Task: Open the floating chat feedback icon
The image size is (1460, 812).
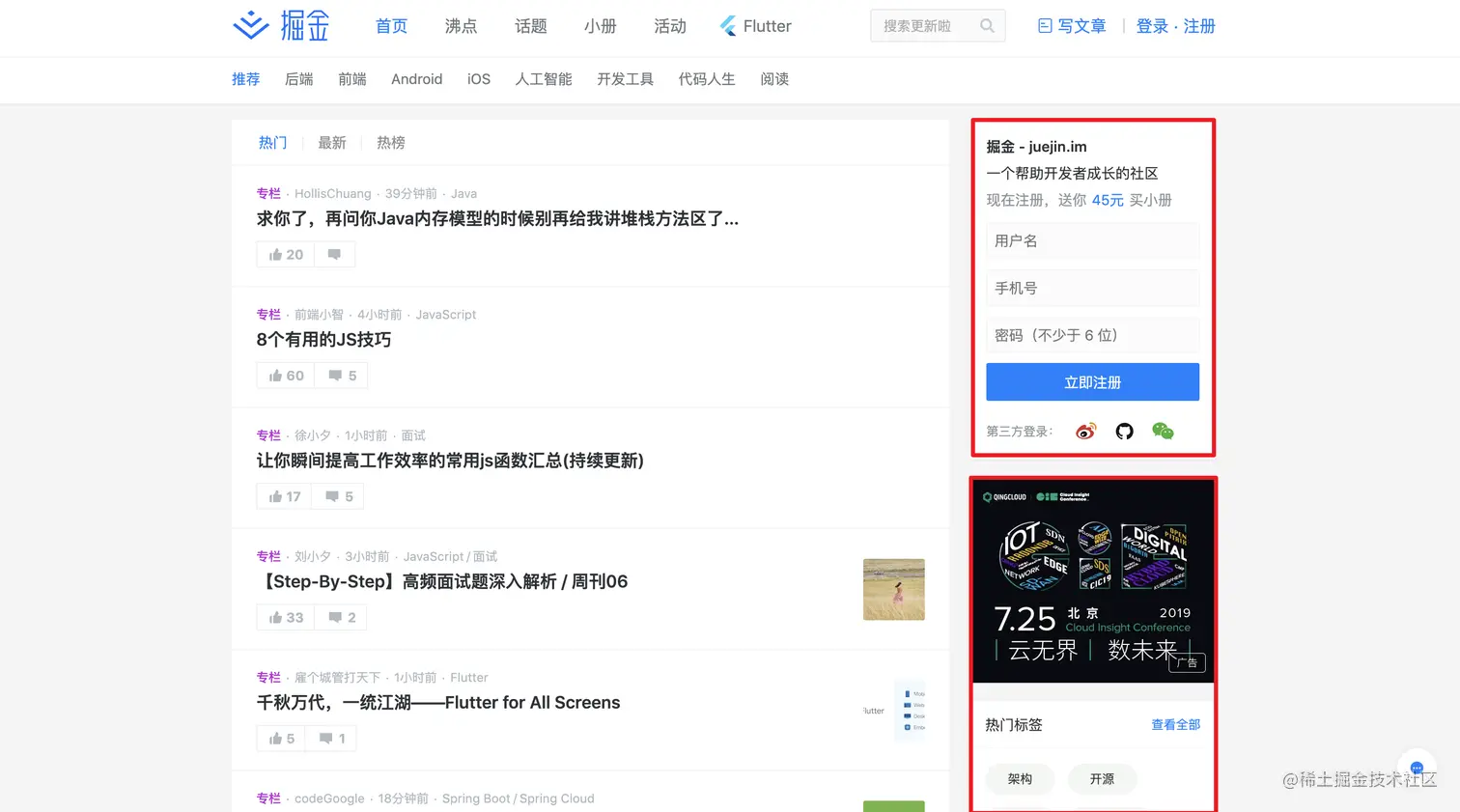Action: [x=1417, y=768]
